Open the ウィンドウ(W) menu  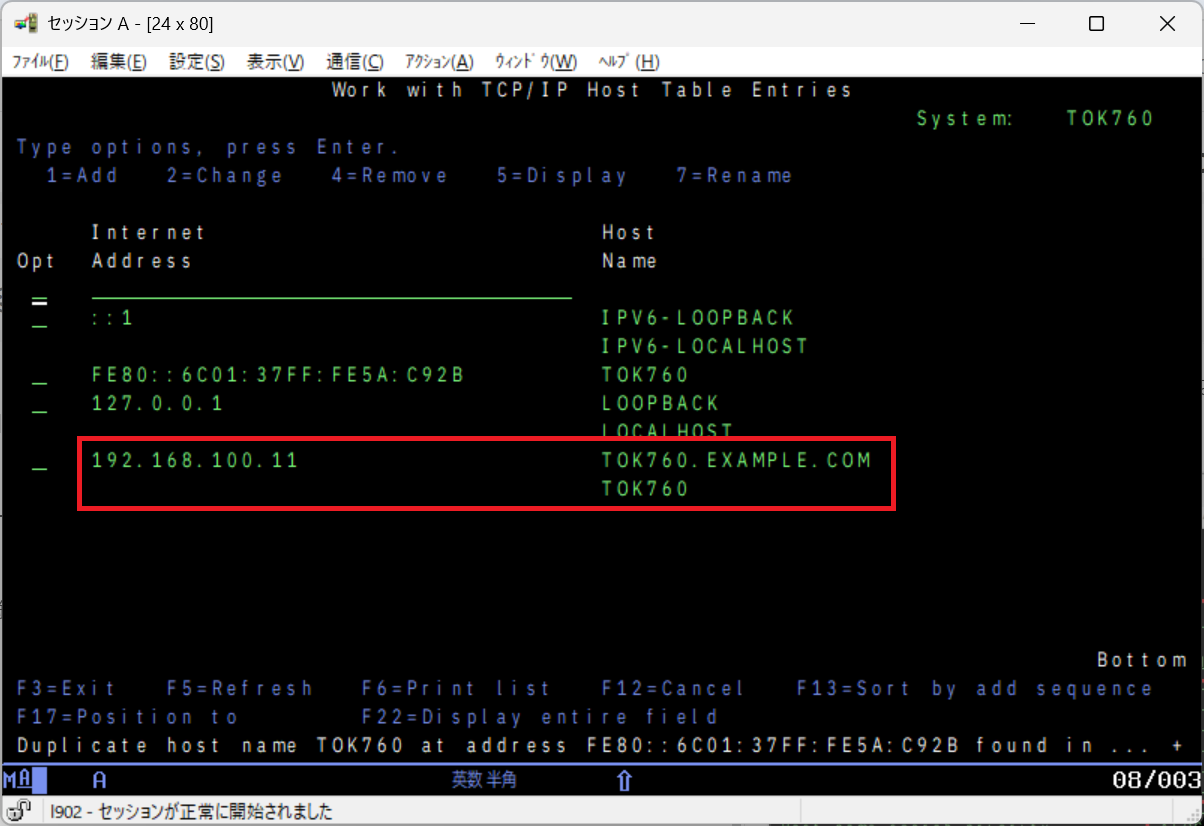pos(536,62)
